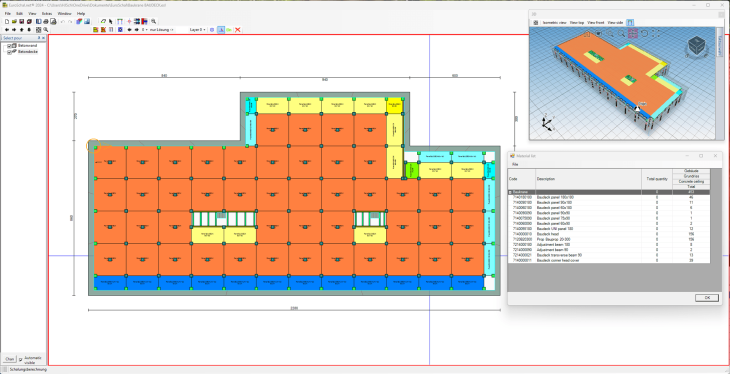
Task: Open the nur Lösung dropdown
Action: (x=161, y=30)
